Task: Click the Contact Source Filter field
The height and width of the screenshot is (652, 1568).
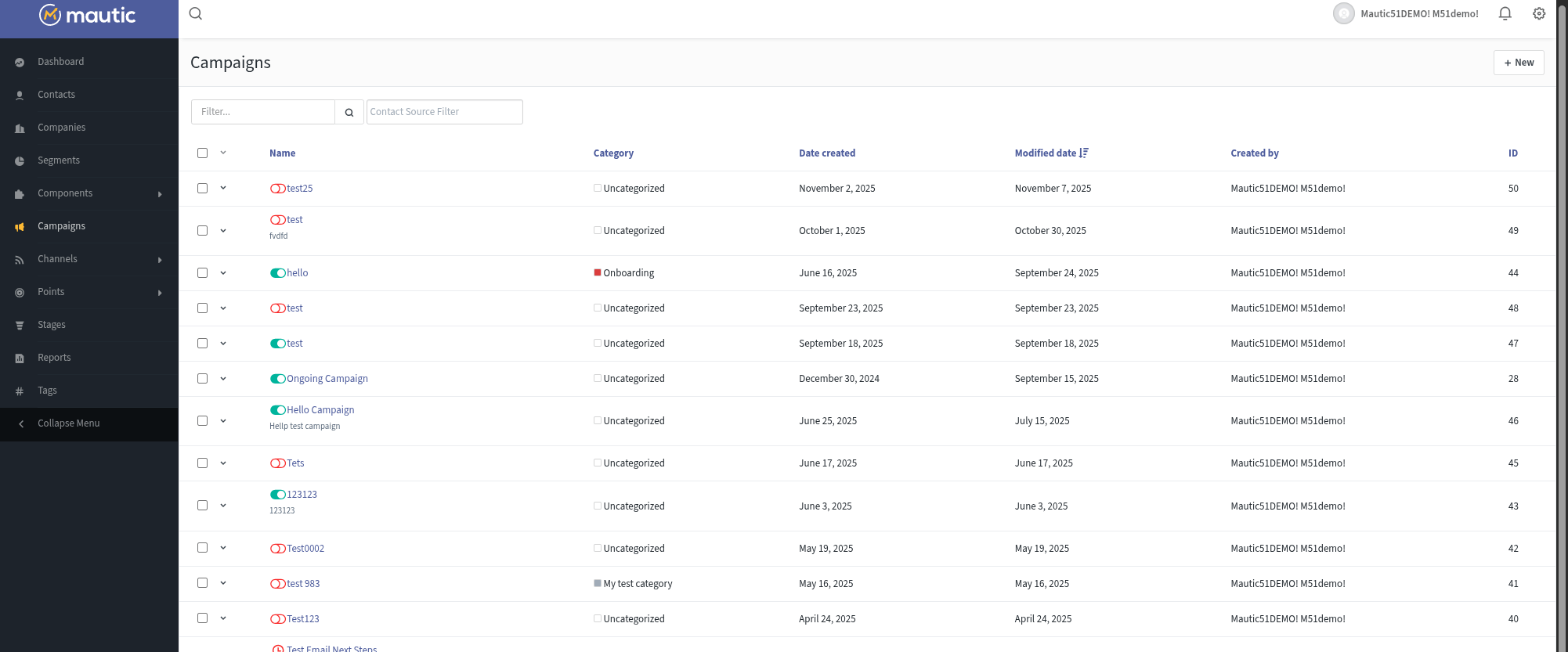Action: coord(444,112)
